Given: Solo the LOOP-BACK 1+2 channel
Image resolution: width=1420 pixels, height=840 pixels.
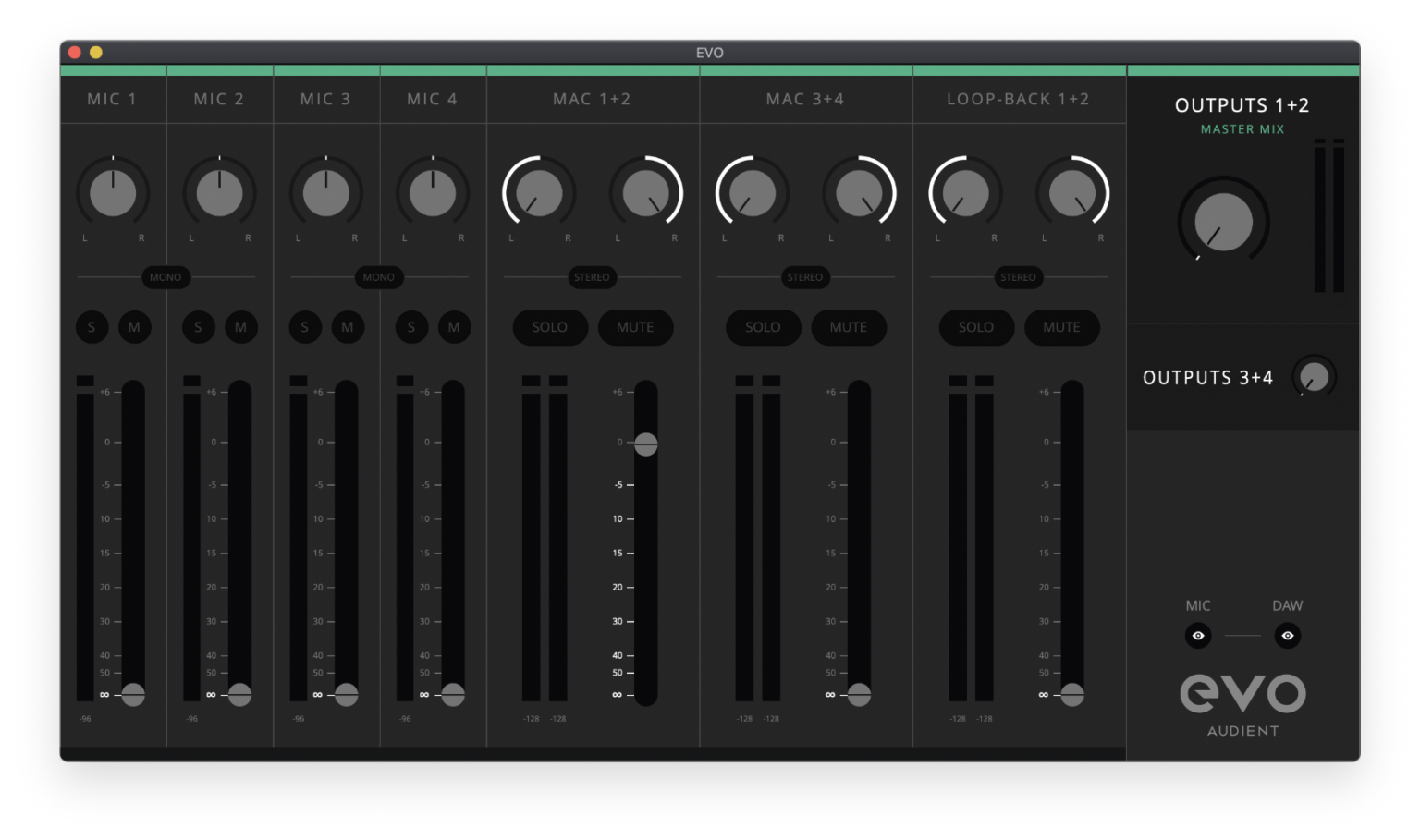Looking at the screenshot, I should point(976,327).
